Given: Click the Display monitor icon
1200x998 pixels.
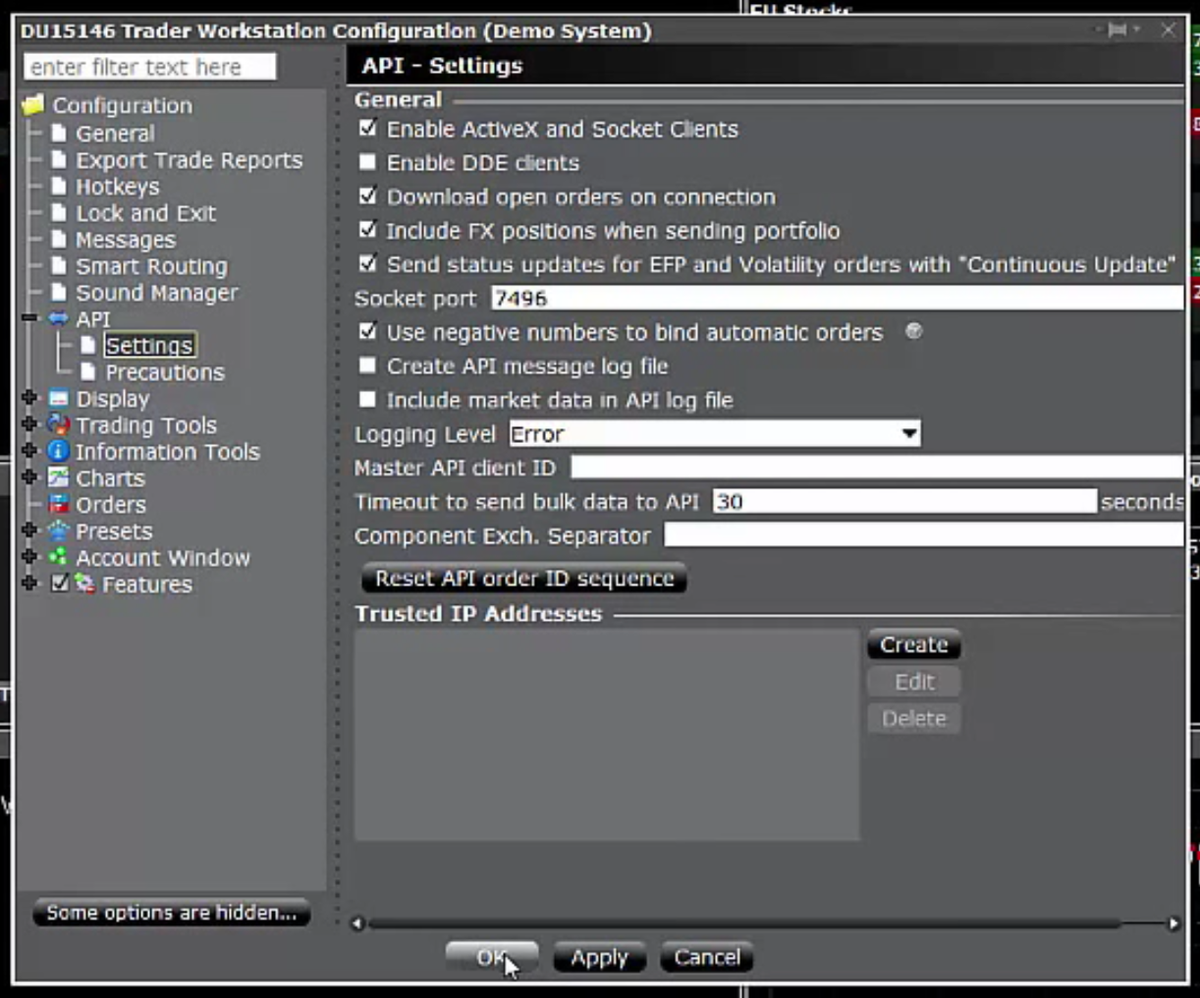Looking at the screenshot, I should (x=58, y=398).
